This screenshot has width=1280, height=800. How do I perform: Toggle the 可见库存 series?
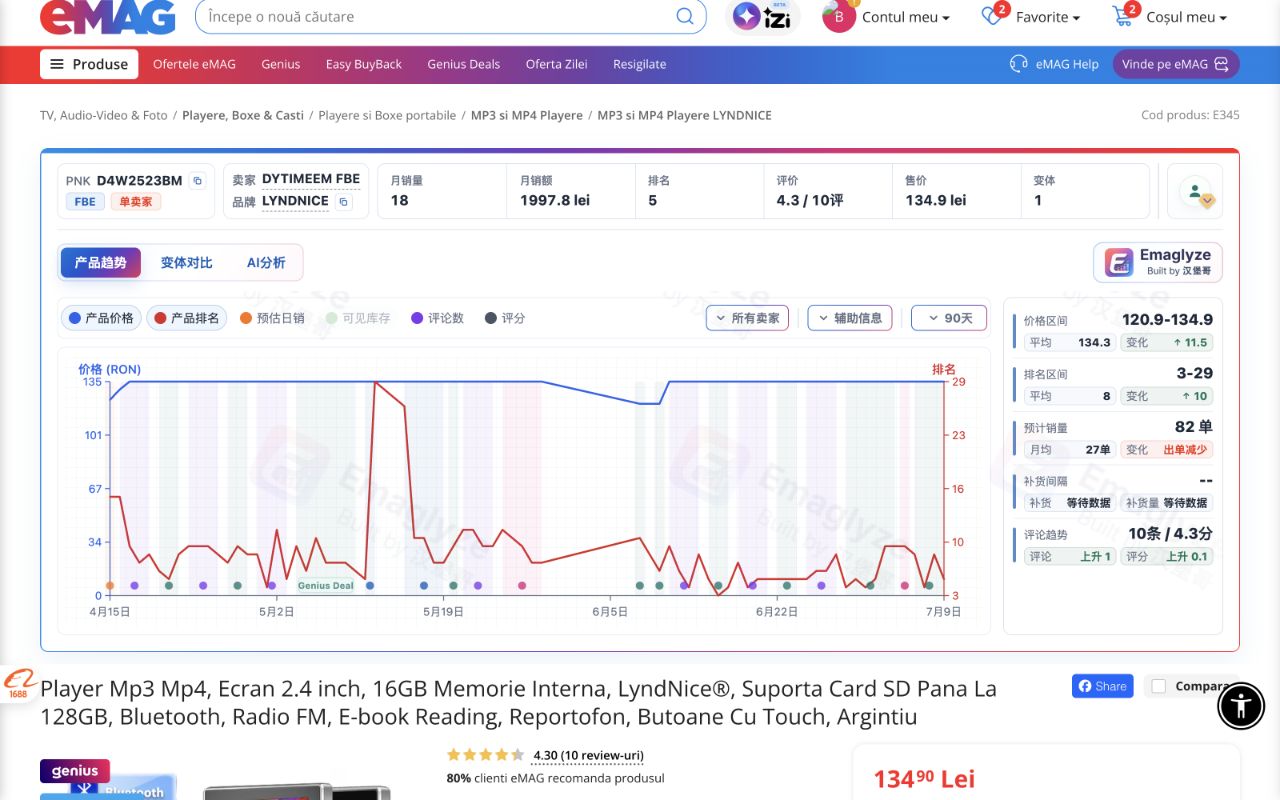point(358,318)
